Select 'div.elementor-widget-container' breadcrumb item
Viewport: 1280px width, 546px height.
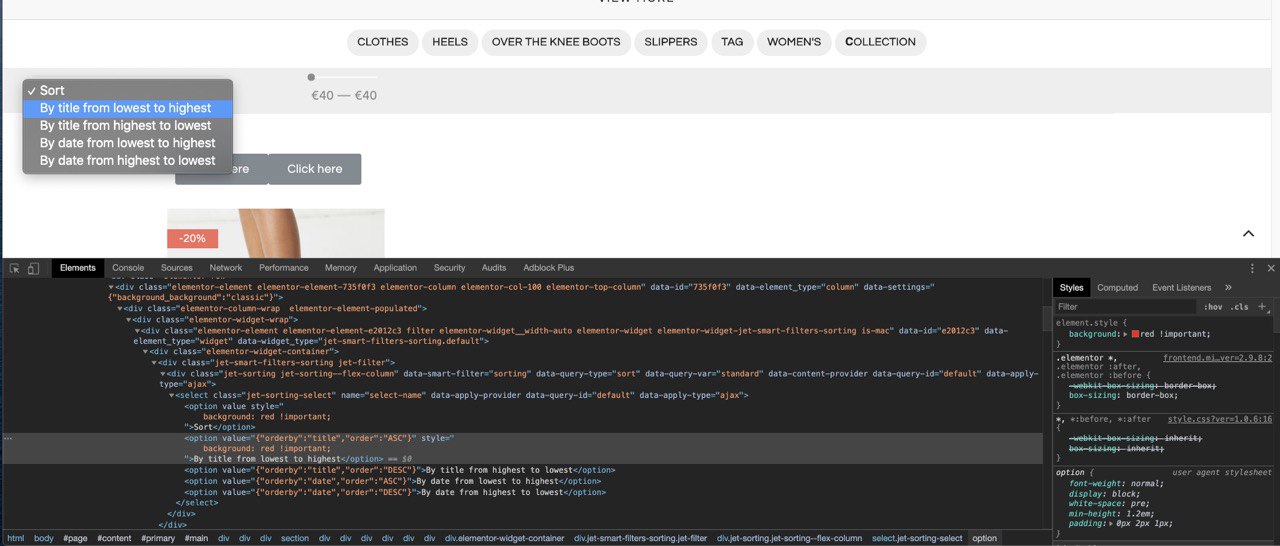coord(504,538)
